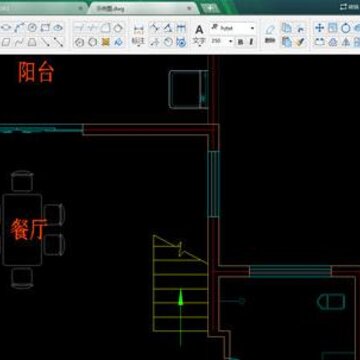Image resolution: width=360 pixels, height=360 pixels.
Task: Select the armchair symbol on the balcony
Action: click(189, 90)
